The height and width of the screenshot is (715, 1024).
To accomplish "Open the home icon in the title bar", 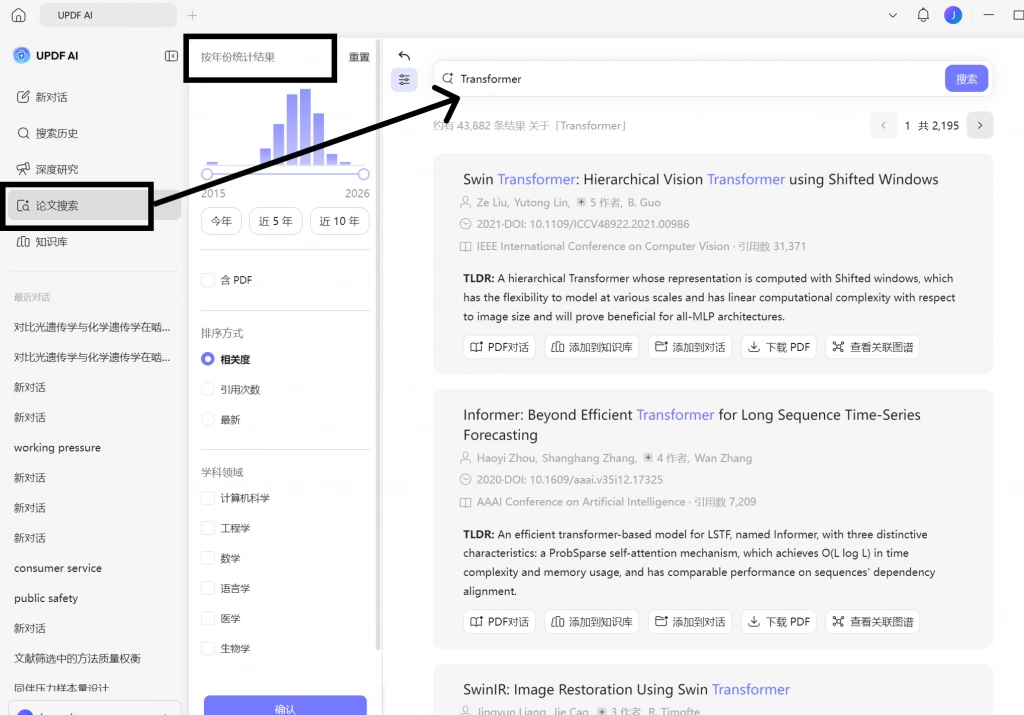I will click(x=19, y=15).
